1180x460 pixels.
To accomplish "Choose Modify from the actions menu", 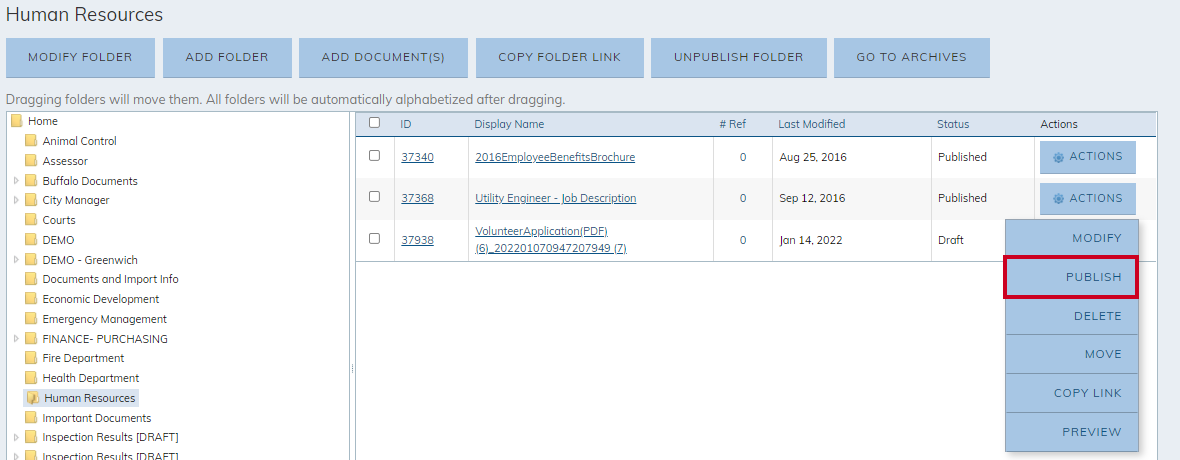I will coord(1072,239).
